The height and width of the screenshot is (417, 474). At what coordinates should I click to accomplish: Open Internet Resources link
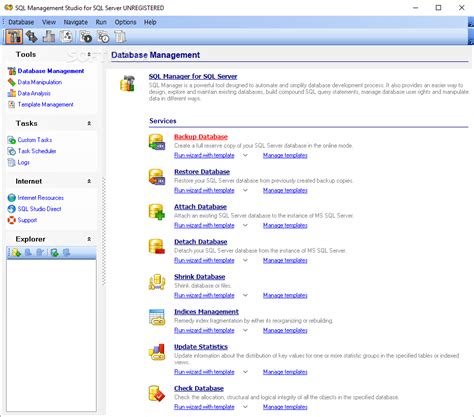coord(40,198)
